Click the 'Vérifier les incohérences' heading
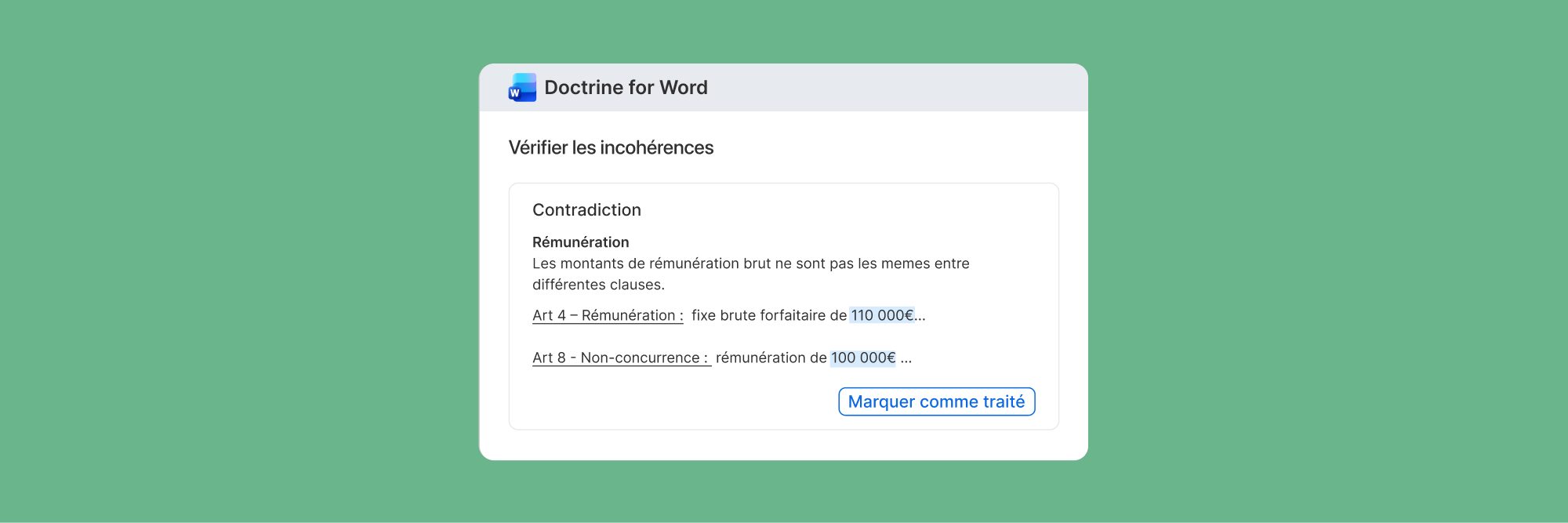Screen dimensions: 1568x523 [611, 147]
